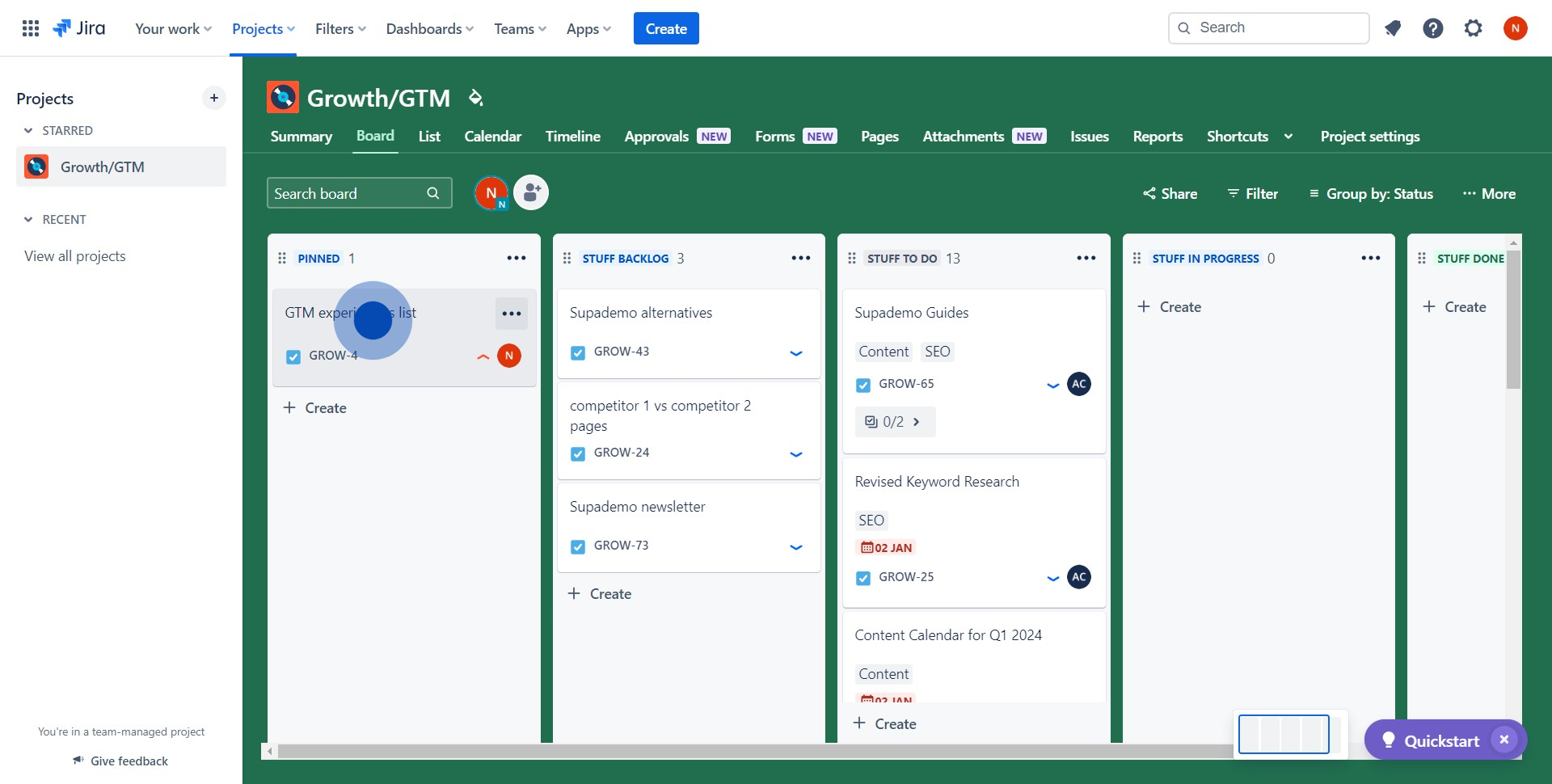The height and width of the screenshot is (784, 1552).
Task: Open View all projects link
Action: coord(75,256)
